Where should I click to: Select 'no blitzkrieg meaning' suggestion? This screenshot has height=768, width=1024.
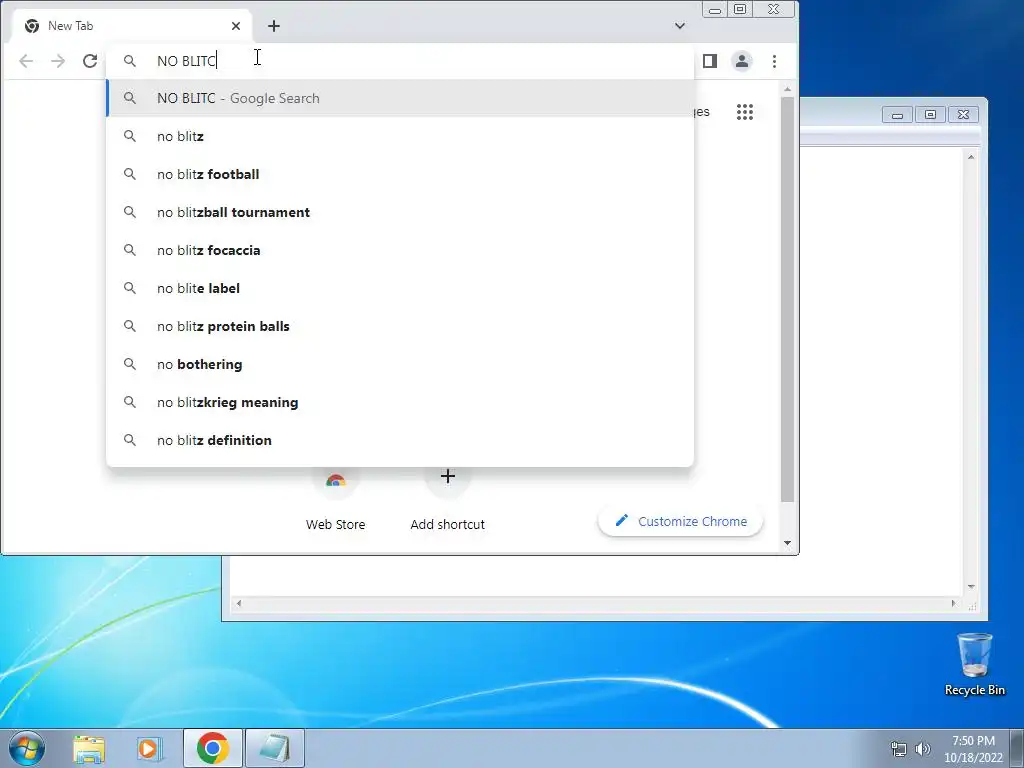400,402
